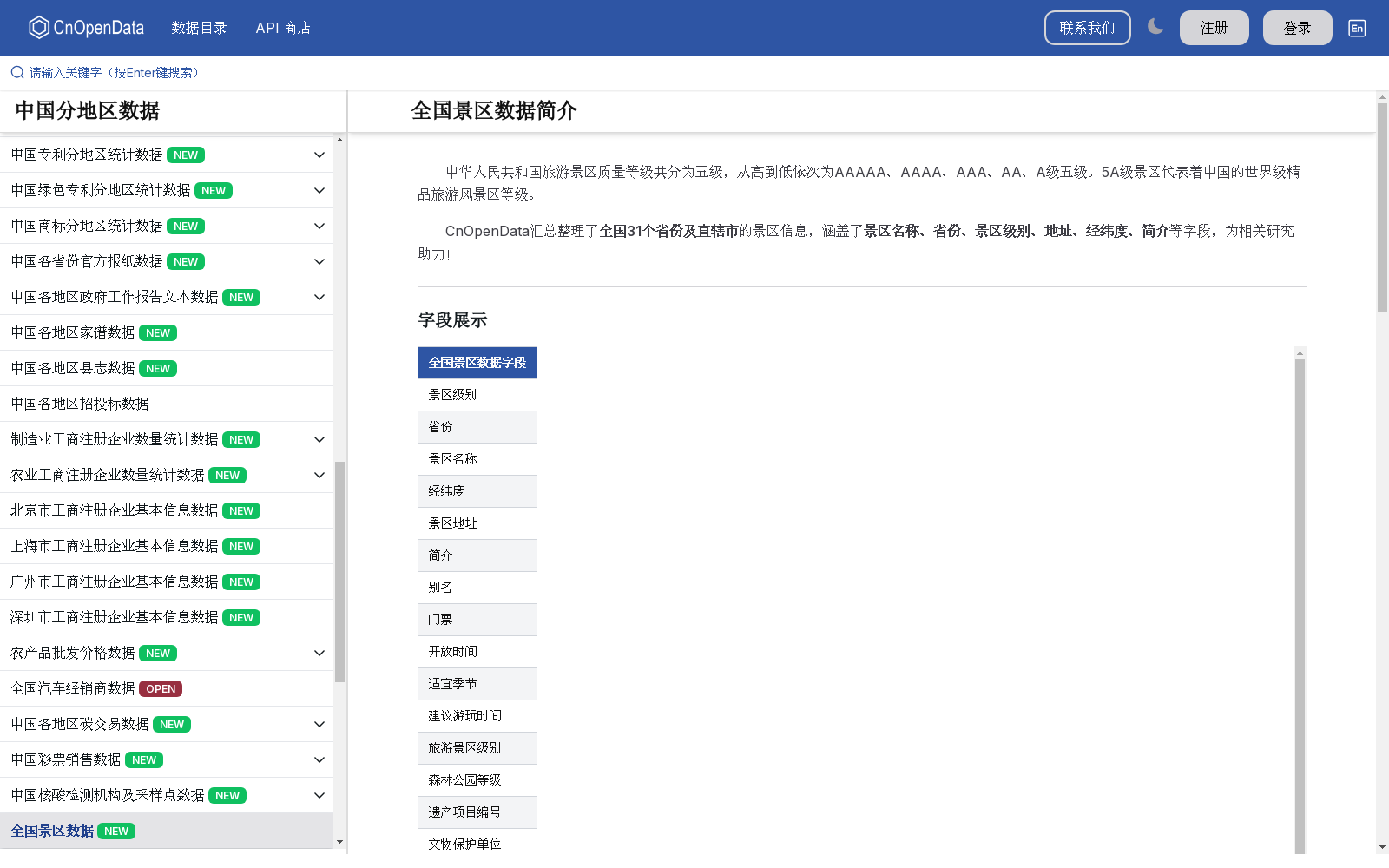
Task: Click the 省份 field cell
Action: (477, 427)
